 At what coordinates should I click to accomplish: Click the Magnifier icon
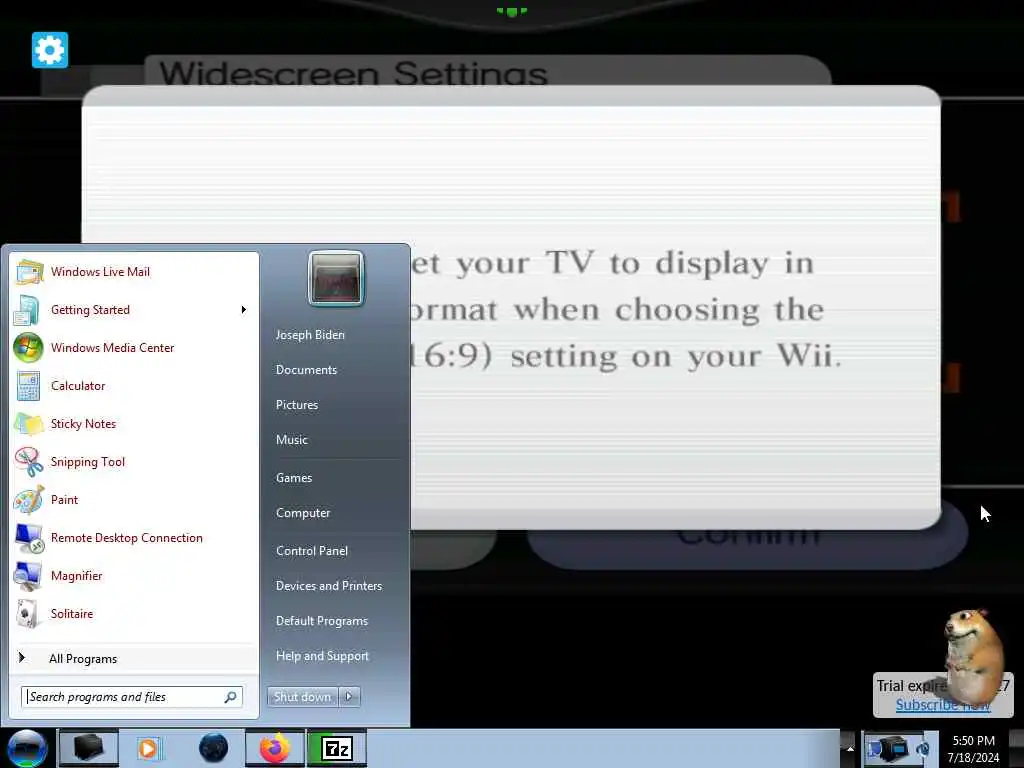tap(28, 576)
